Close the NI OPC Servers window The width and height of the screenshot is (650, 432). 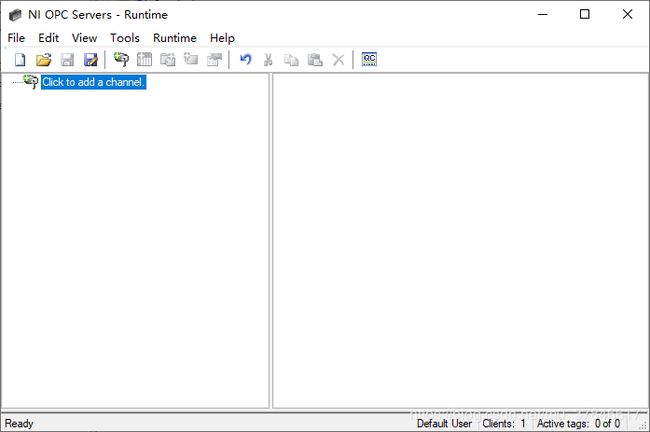[627, 15]
